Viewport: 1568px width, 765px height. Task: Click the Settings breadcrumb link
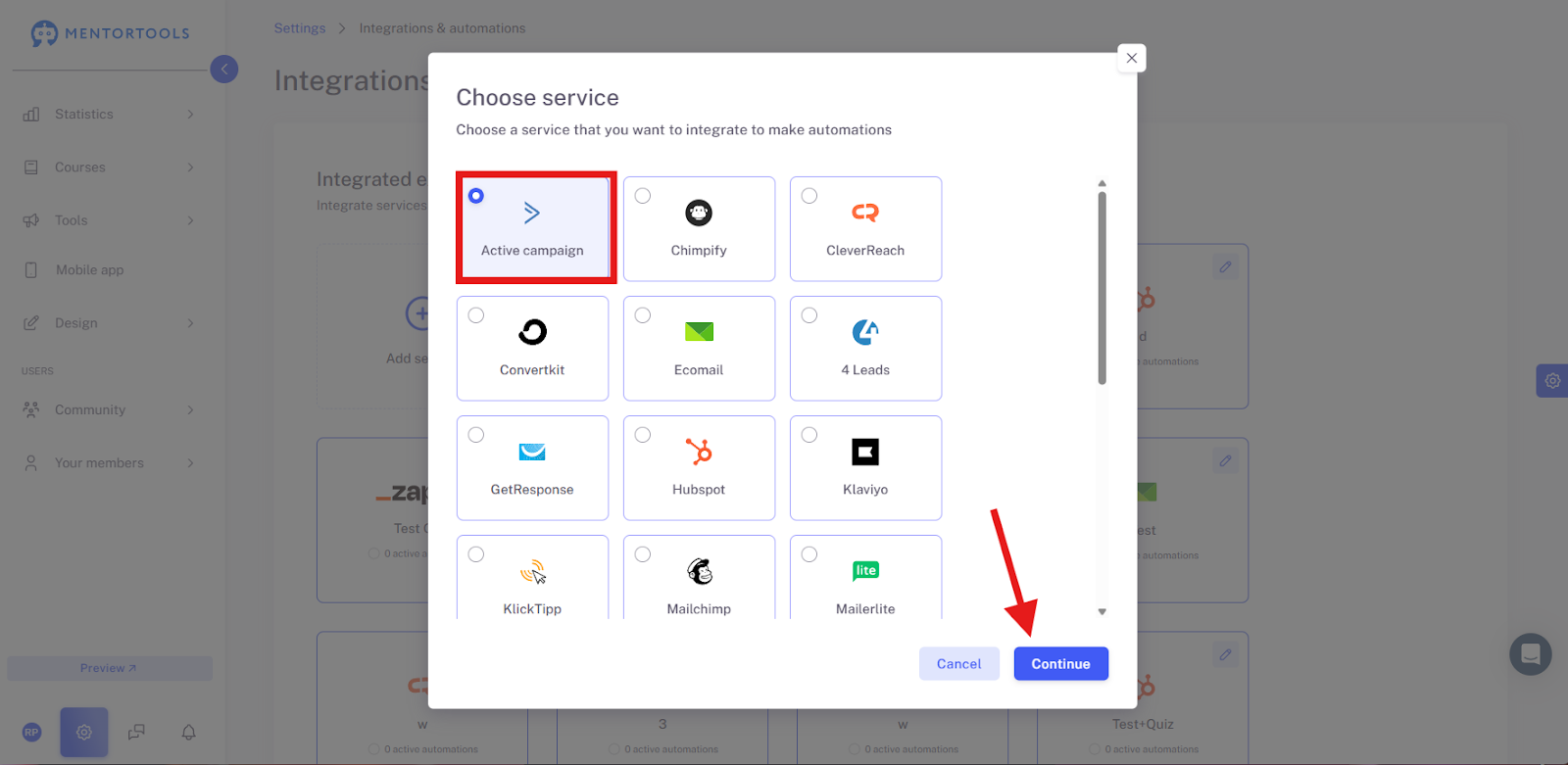click(300, 28)
